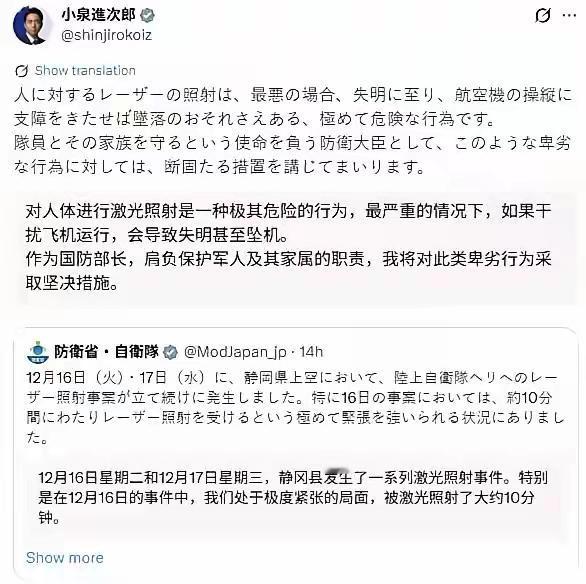Select the main Japanese post text

(293, 131)
